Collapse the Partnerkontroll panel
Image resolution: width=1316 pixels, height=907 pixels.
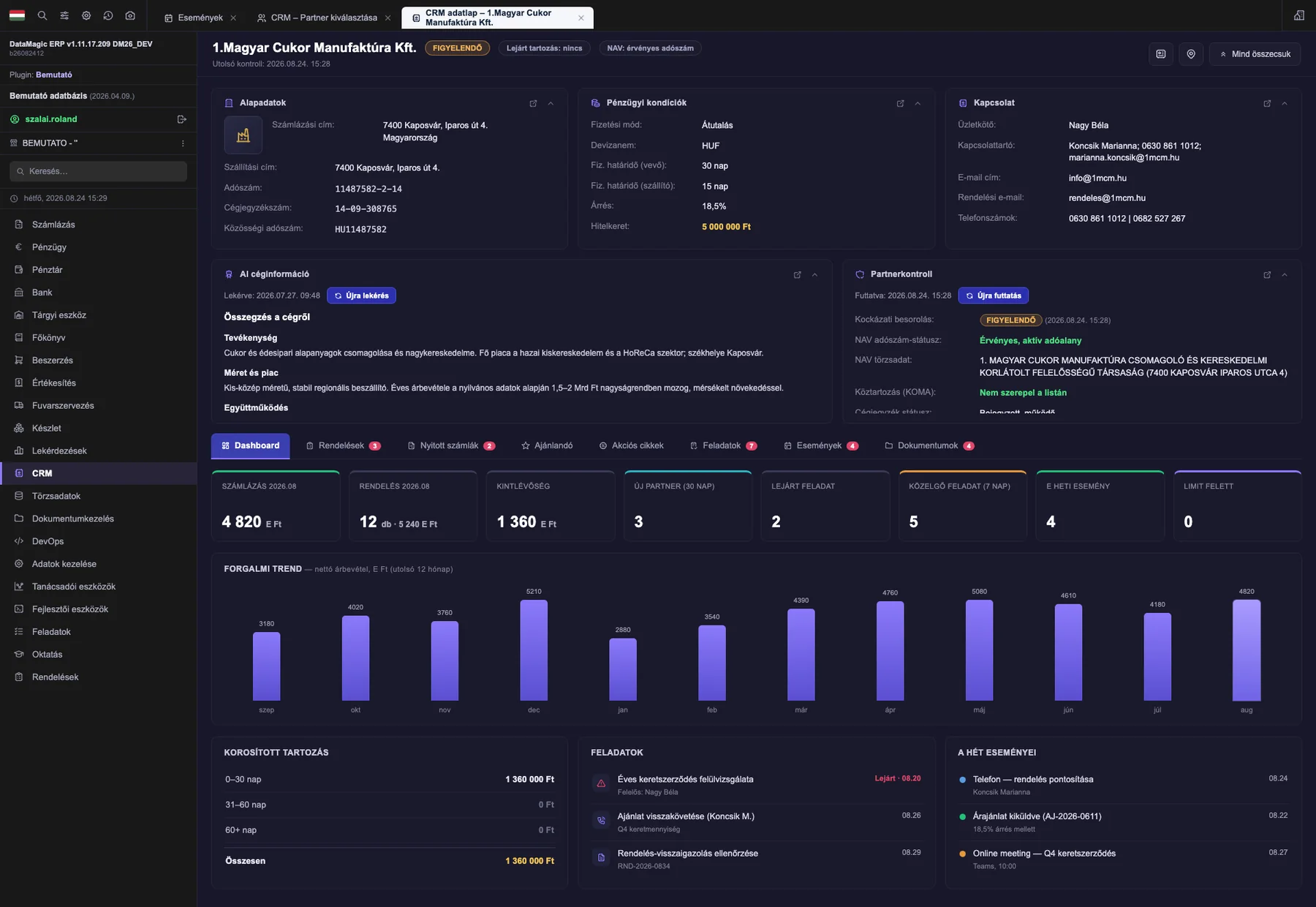(x=1285, y=274)
